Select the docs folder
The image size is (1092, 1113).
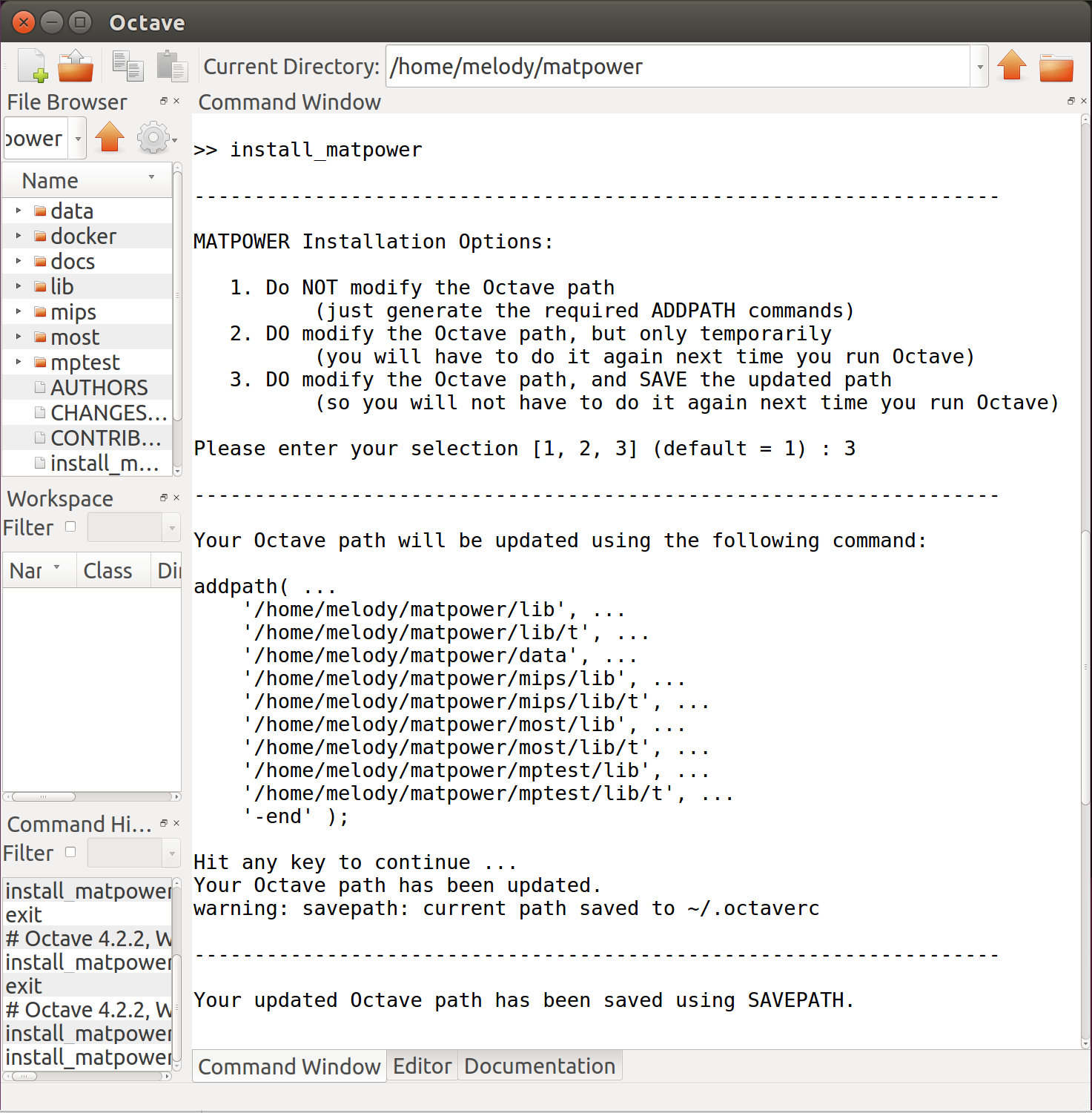[73, 262]
